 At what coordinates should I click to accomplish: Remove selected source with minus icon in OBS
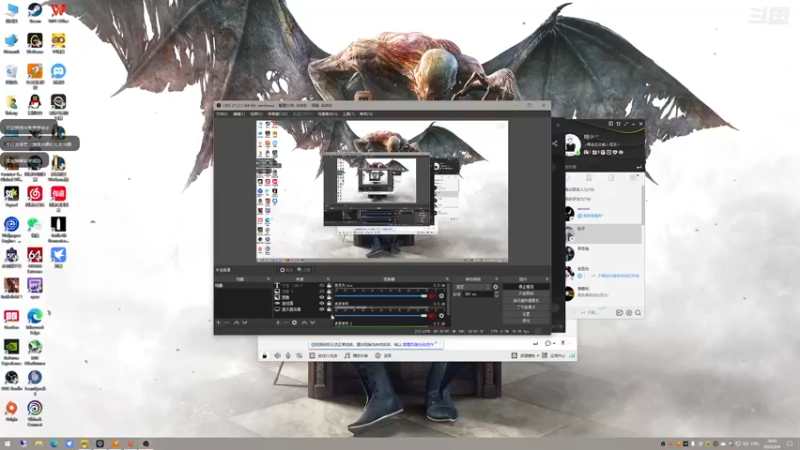(x=286, y=322)
